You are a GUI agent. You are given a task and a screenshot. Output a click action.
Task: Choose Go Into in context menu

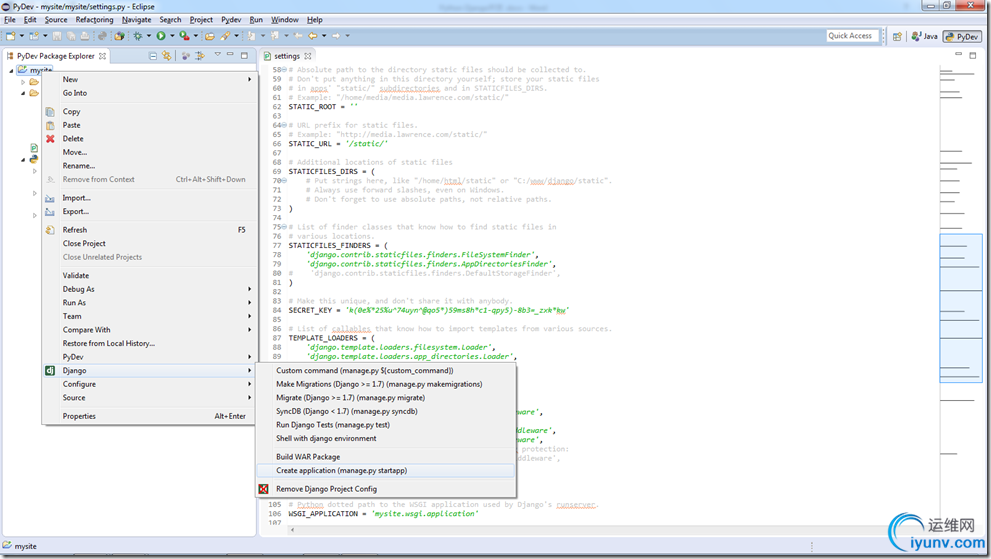tap(150, 93)
